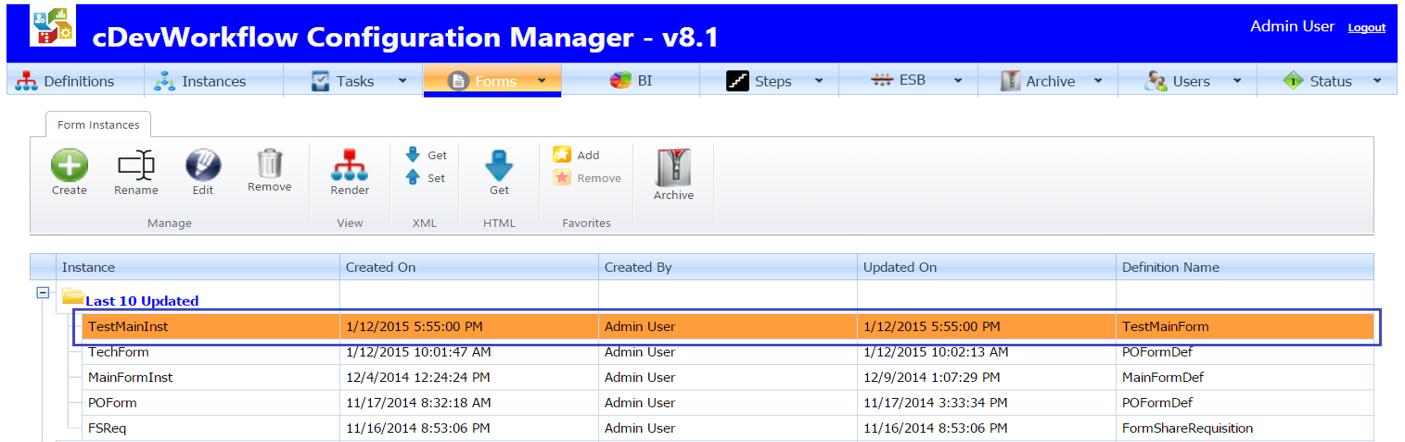Expand the Tasks menu dropdown arrow
This screenshot has width=1405, height=442.
click(x=402, y=81)
